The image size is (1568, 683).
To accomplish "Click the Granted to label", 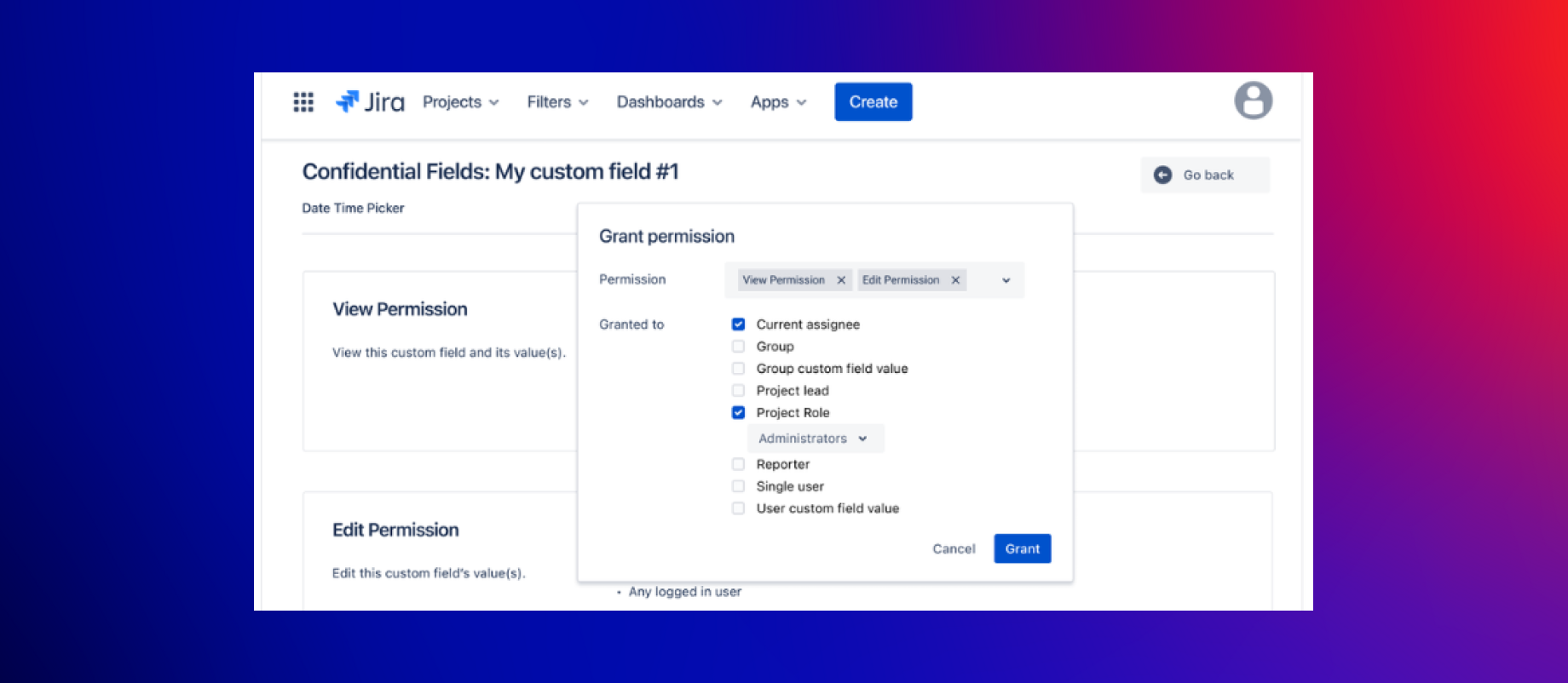I will (x=631, y=324).
